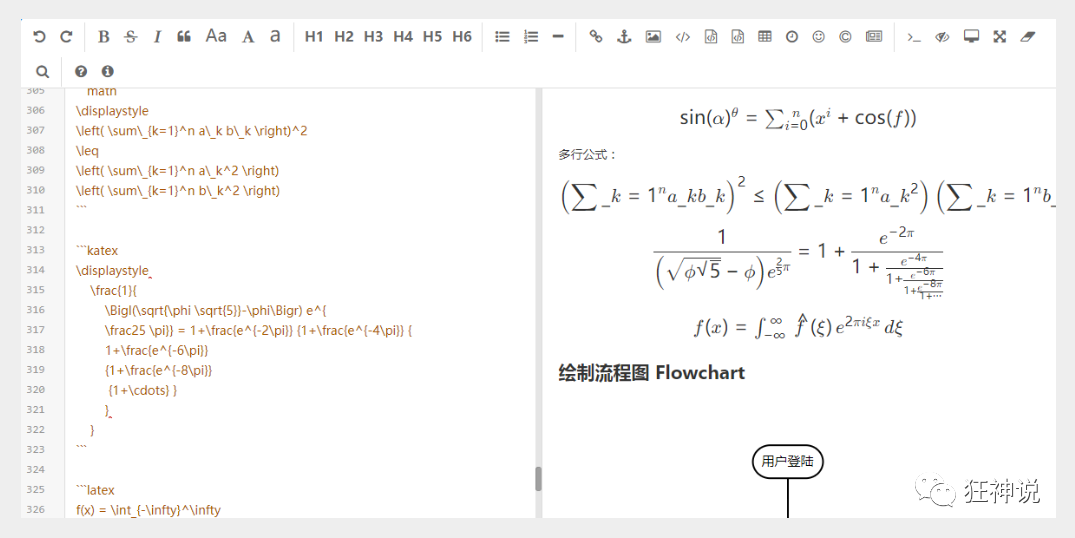Screen dimensions: 1075x538
Task: Click "{1+\cdots} }" on line 320
Action: pos(143,391)
